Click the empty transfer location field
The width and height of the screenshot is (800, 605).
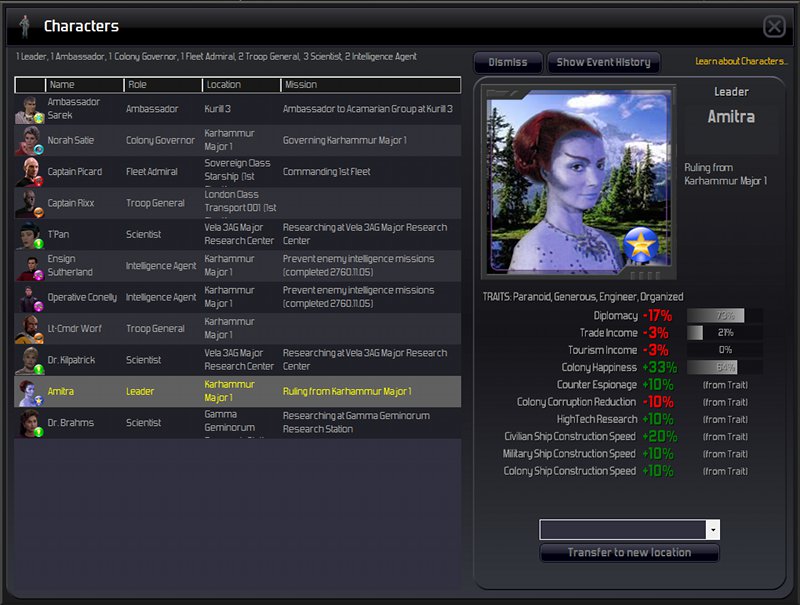click(623, 530)
